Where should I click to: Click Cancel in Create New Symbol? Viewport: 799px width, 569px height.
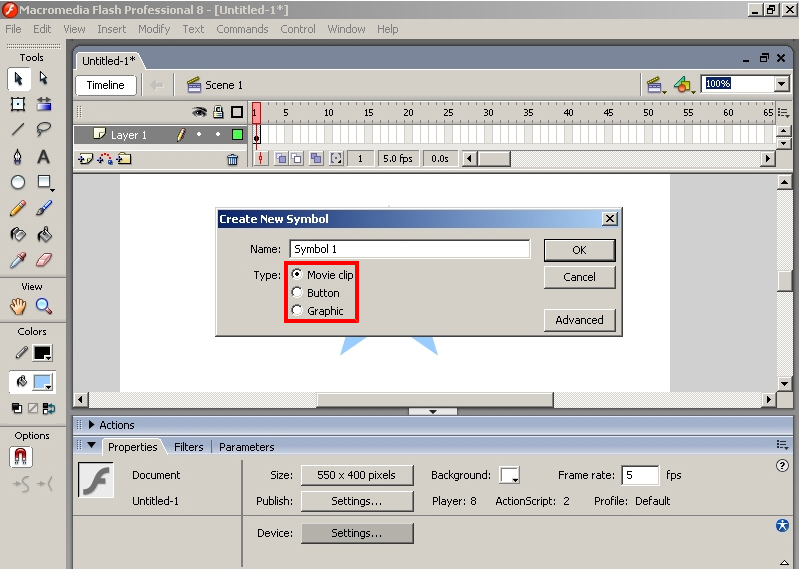pos(579,277)
